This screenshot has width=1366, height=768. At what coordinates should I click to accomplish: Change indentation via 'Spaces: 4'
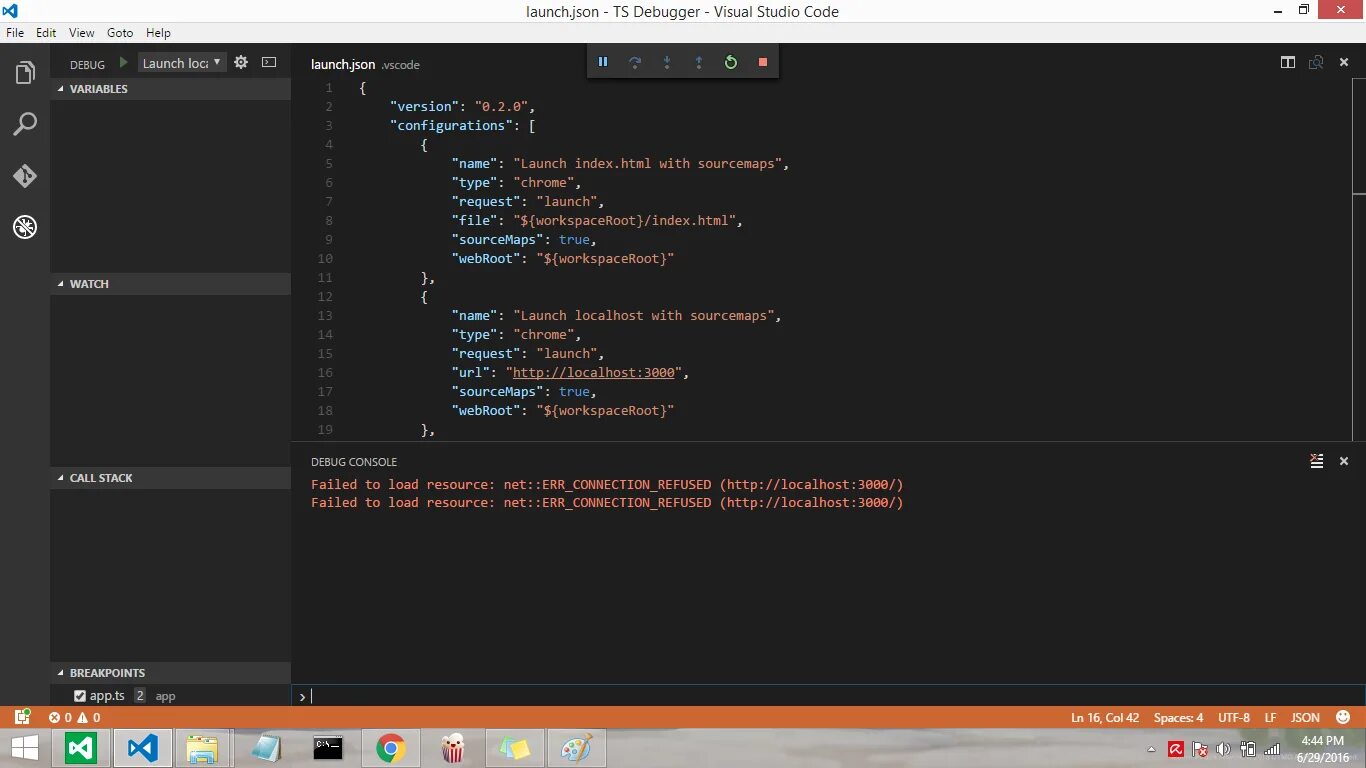pyautogui.click(x=1179, y=717)
